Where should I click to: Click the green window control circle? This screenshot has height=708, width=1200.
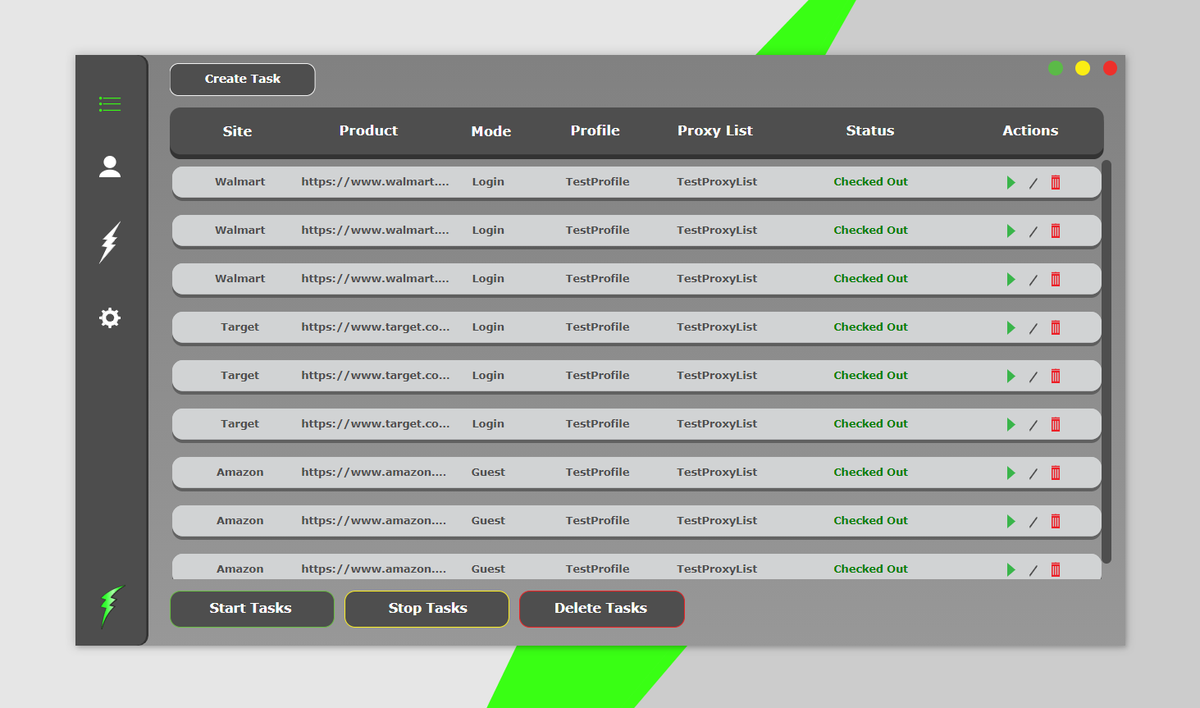tap(1056, 68)
